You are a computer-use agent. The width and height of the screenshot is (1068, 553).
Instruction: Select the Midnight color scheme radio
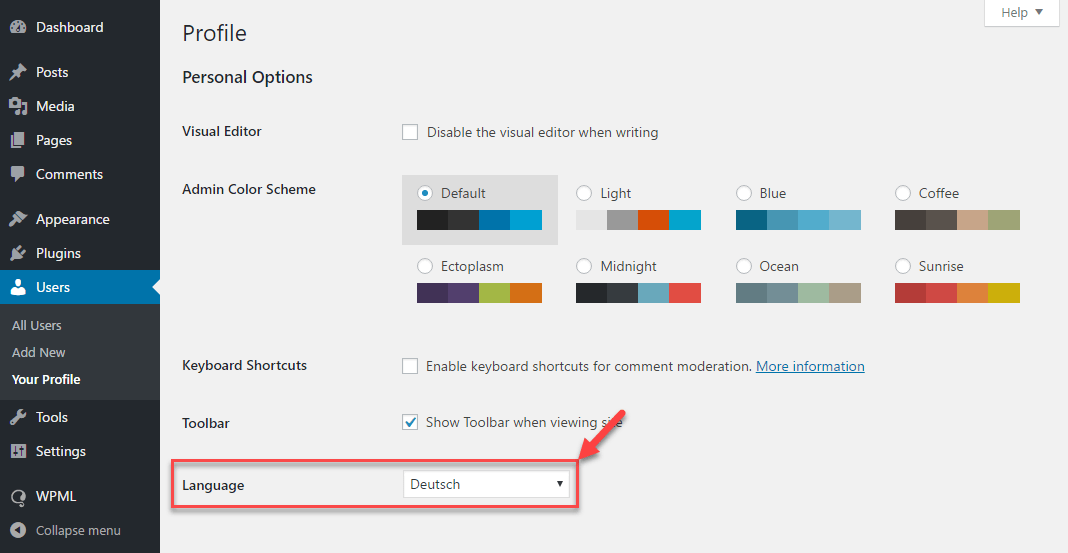click(585, 266)
